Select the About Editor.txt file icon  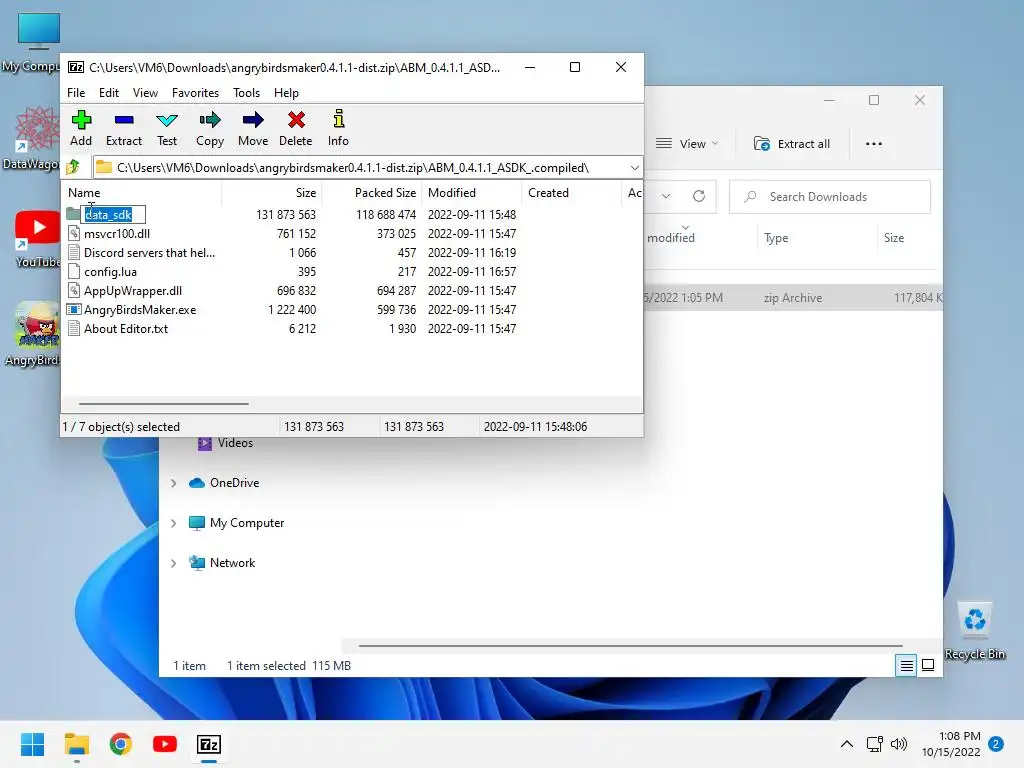(x=74, y=328)
